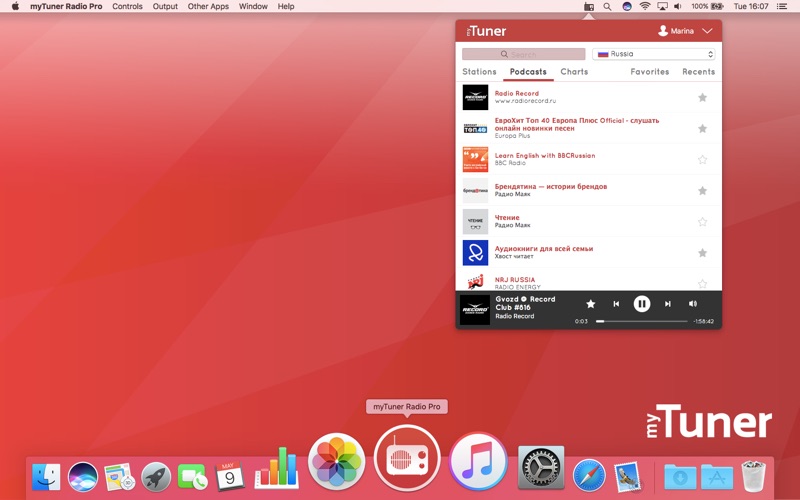Open the Other Apps menu
This screenshot has height=500, width=800.
coord(208,6)
